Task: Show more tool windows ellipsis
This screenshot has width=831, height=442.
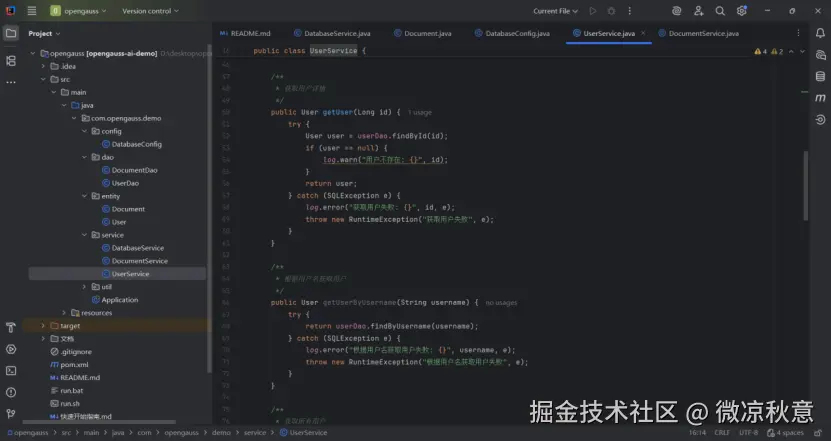Action: click(11, 82)
